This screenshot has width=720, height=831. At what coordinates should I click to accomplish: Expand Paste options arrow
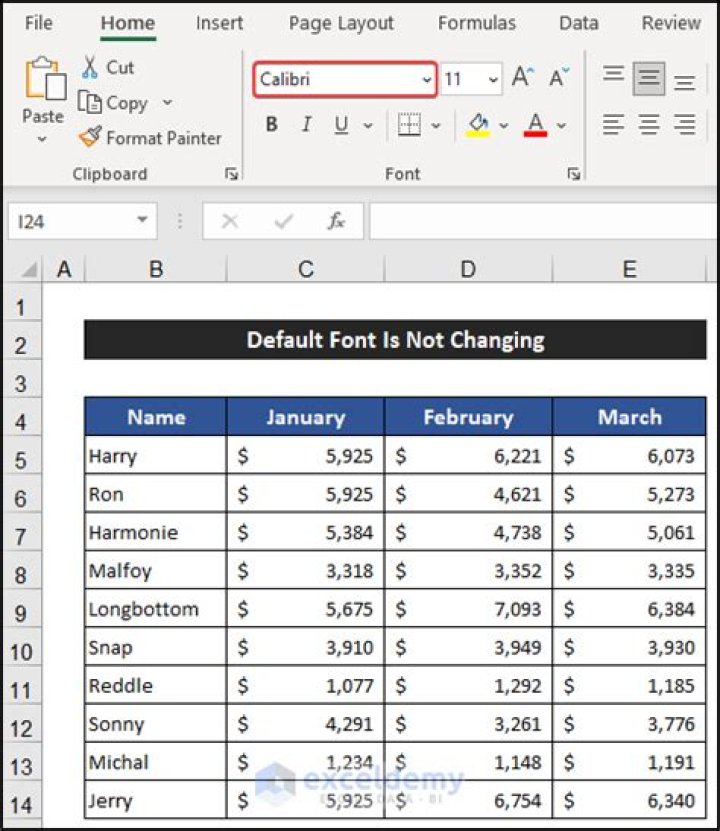[x=42, y=139]
